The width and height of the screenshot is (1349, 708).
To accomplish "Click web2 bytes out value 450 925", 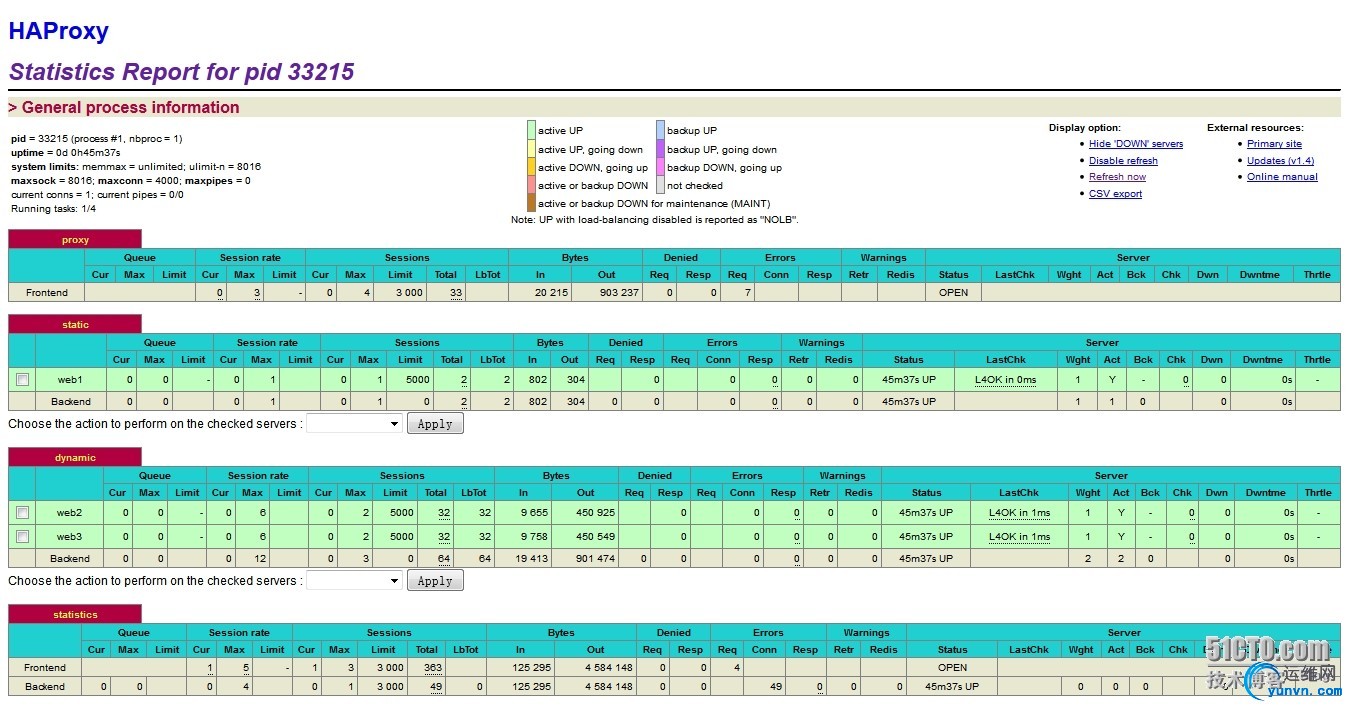I will pyautogui.click(x=595, y=513).
